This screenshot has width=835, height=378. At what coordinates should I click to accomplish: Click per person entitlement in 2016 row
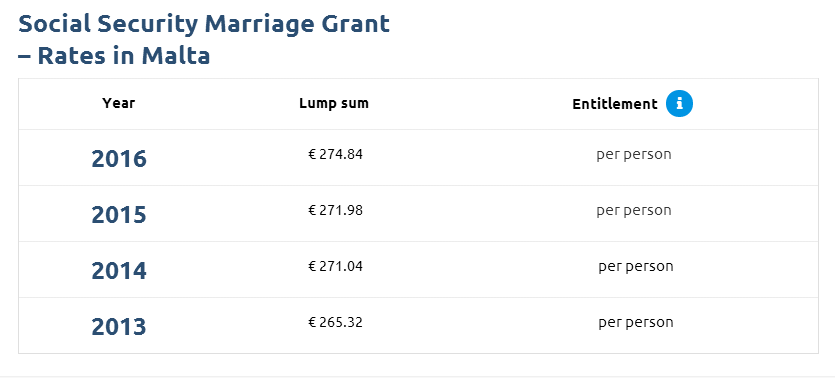[634, 155]
